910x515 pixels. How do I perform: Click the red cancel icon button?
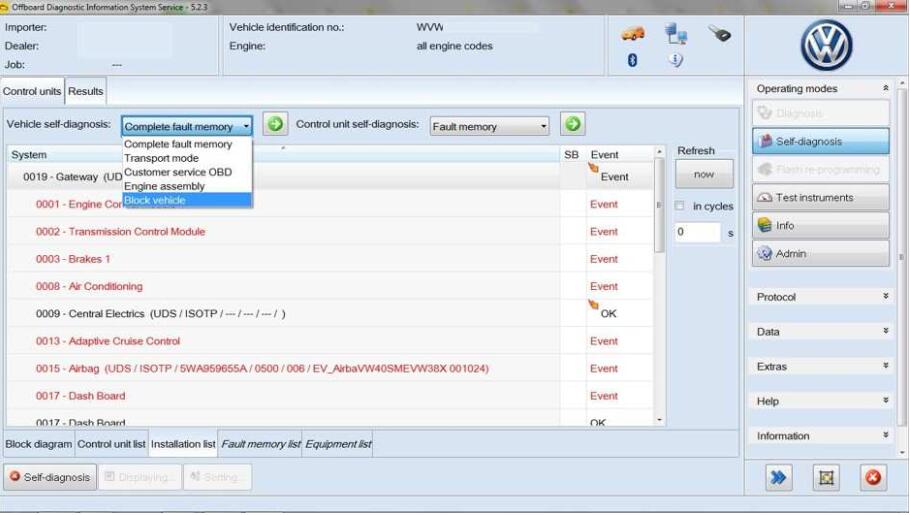coord(873,477)
